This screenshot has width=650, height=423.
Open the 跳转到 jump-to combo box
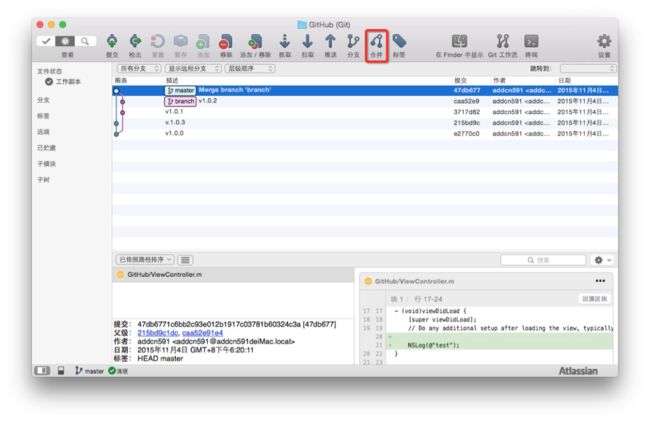pyautogui.click(x=587, y=68)
